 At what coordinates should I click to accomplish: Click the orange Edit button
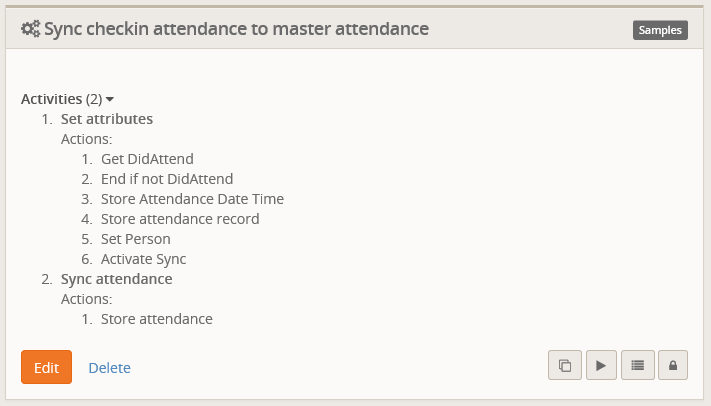click(46, 367)
